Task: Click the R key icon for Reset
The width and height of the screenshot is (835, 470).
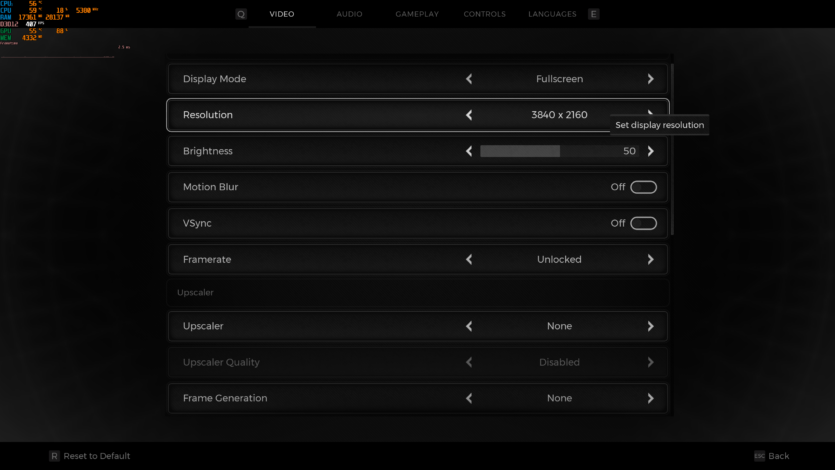Action: (54, 456)
